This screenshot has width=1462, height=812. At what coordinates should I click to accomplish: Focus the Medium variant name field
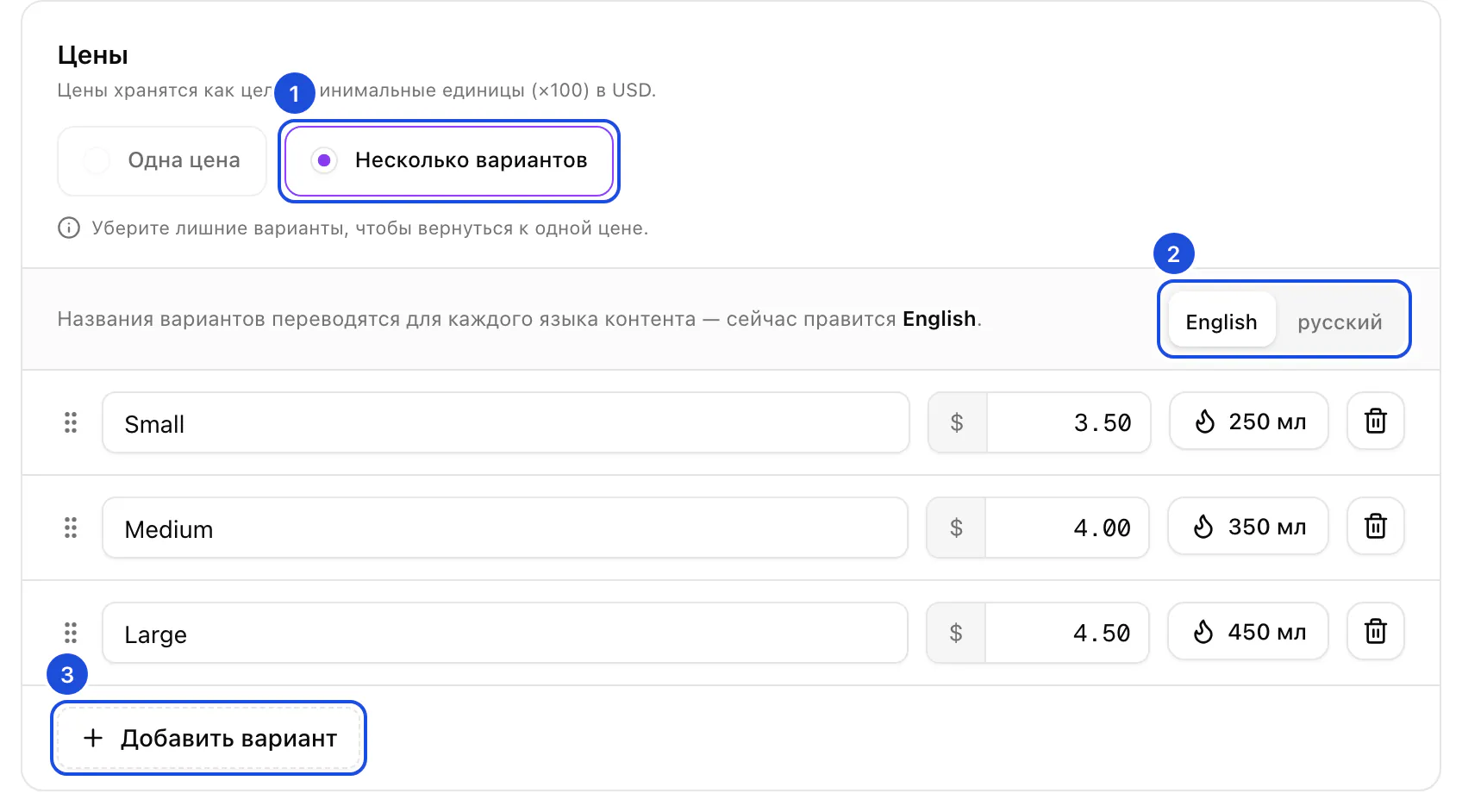tap(505, 528)
